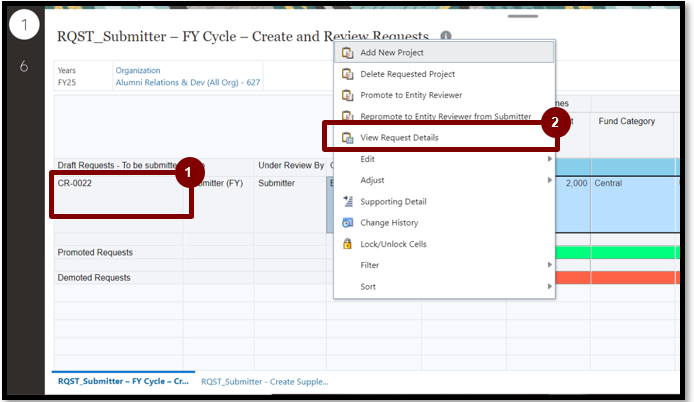Click the Lock/Unlock Cells padlock icon
Viewport: 694px width, 402px height.
347,244
